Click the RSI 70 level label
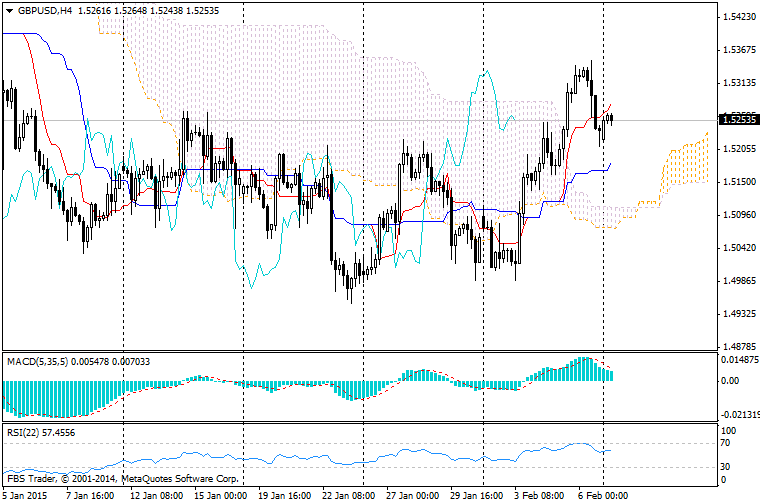Viewport: 760px width, 504px height. coord(726,443)
